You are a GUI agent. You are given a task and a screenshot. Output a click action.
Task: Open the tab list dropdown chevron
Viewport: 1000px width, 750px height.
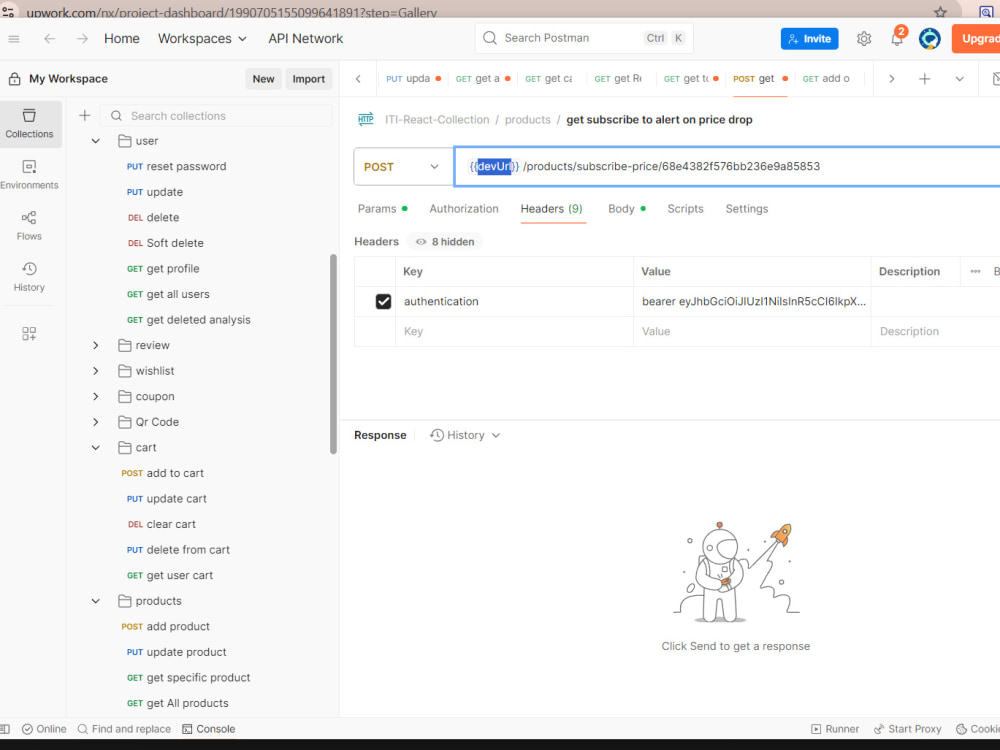click(x=959, y=78)
